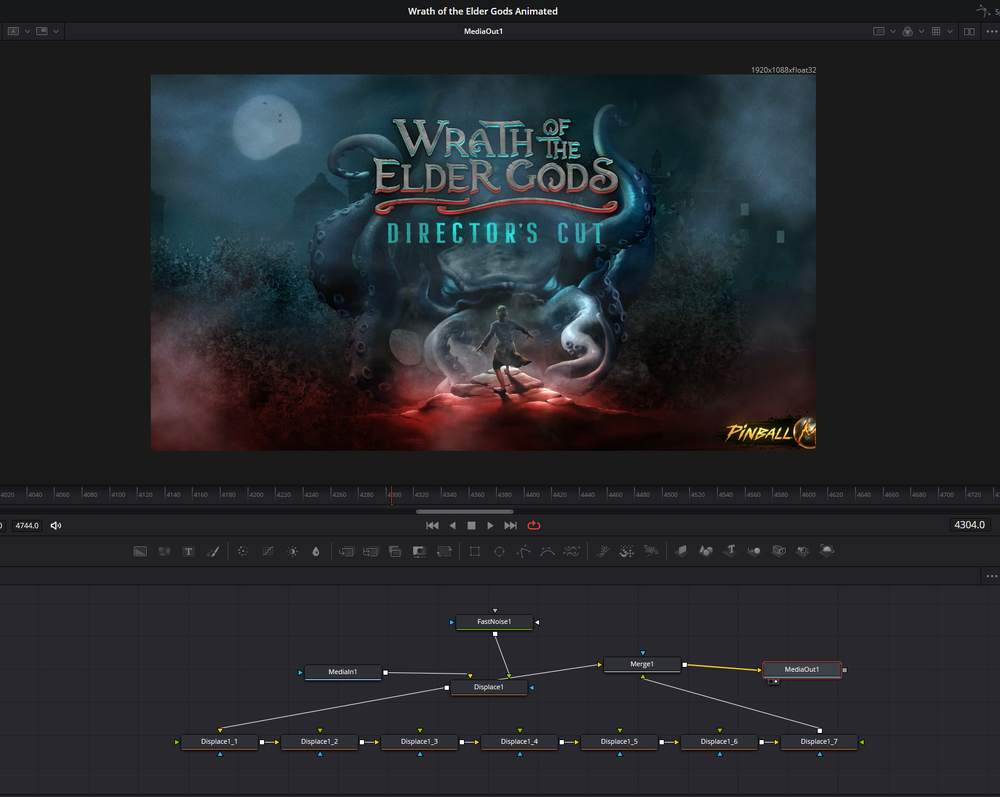Screen dimensions: 1000x797
Task: Select the Displace1 node
Action: (x=489, y=687)
